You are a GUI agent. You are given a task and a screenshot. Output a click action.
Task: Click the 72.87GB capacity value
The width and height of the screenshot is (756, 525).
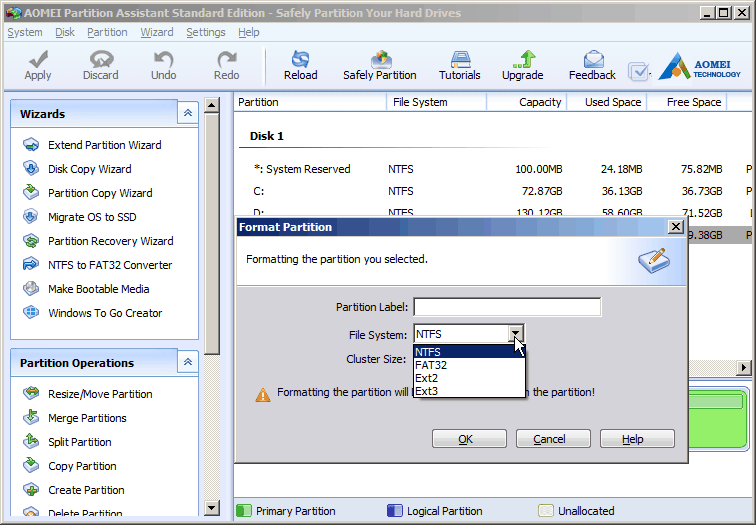(x=542, y=191)
